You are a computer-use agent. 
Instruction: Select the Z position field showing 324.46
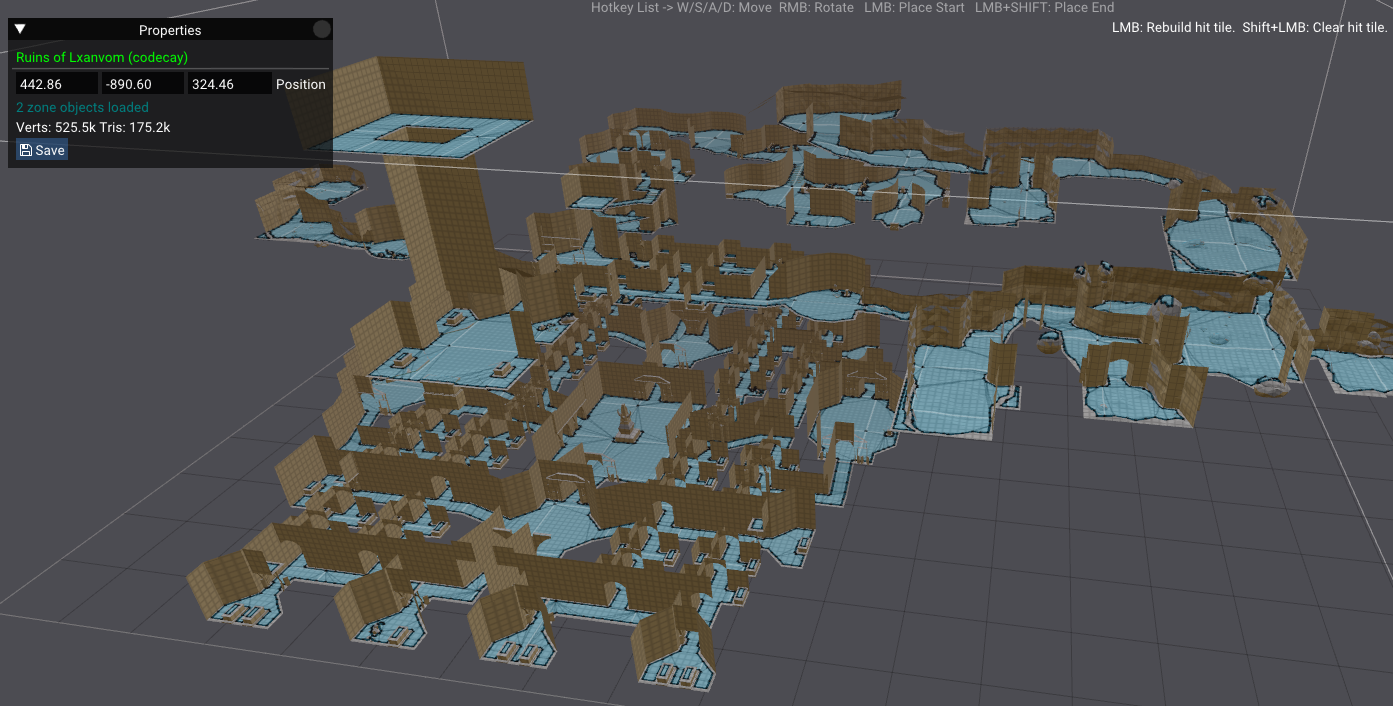(x=229, y=84)
